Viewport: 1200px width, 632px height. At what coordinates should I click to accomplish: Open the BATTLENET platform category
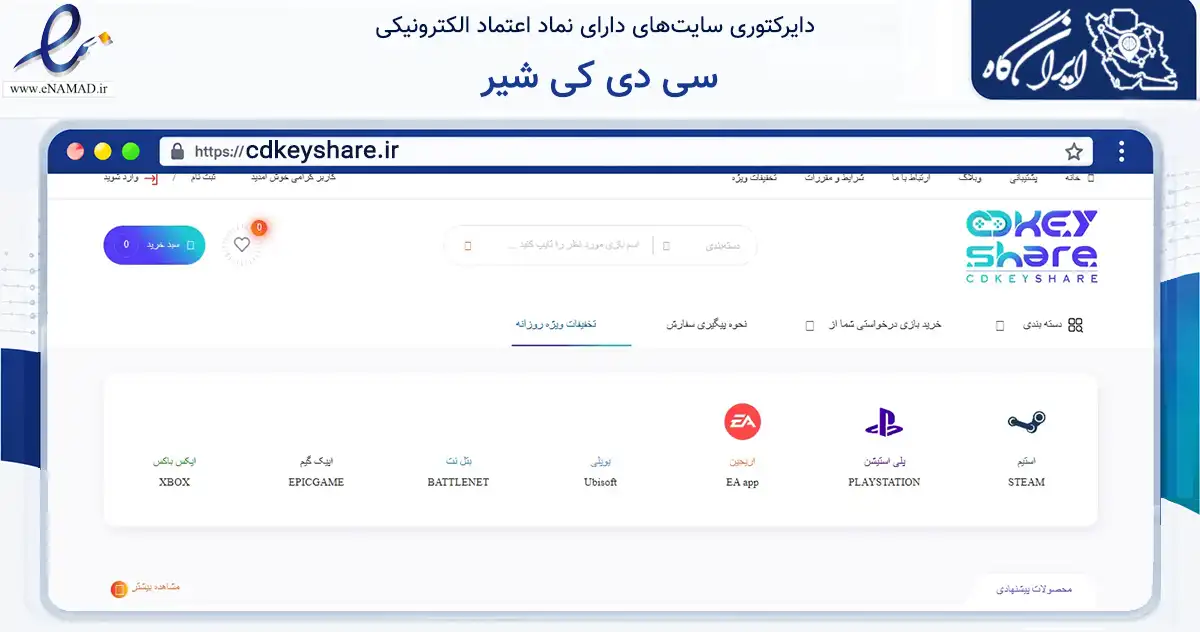(x=458, y=474)
